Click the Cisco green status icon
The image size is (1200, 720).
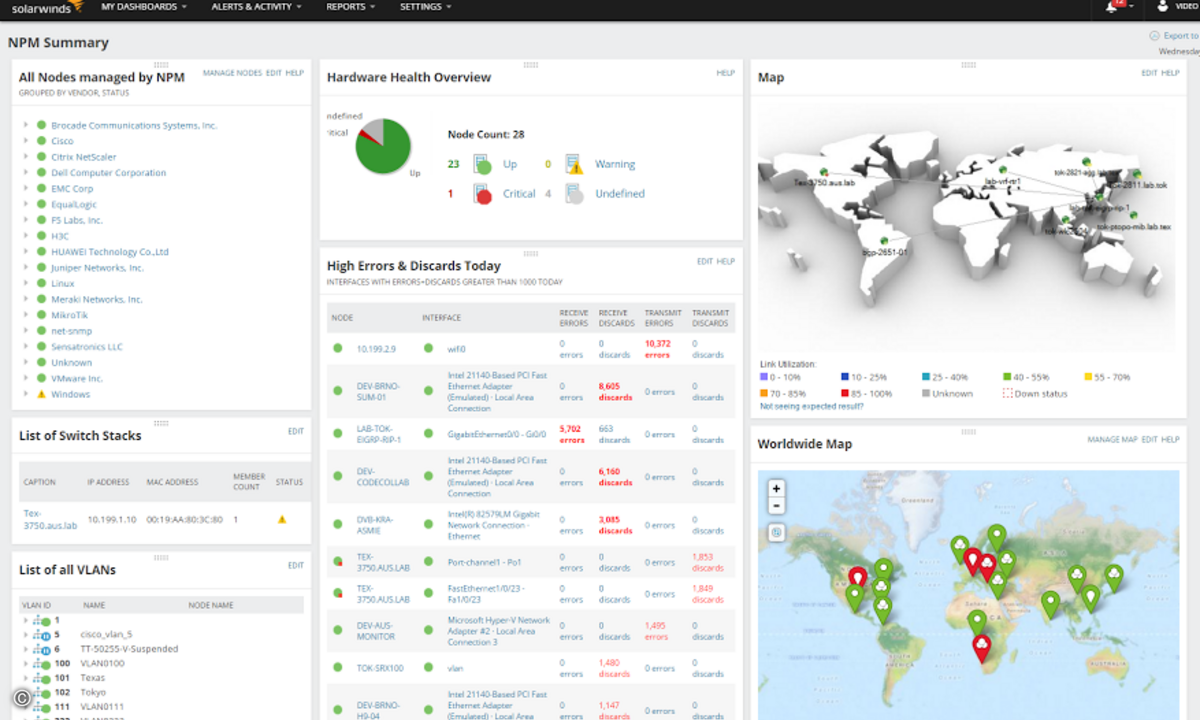[42, 141]
